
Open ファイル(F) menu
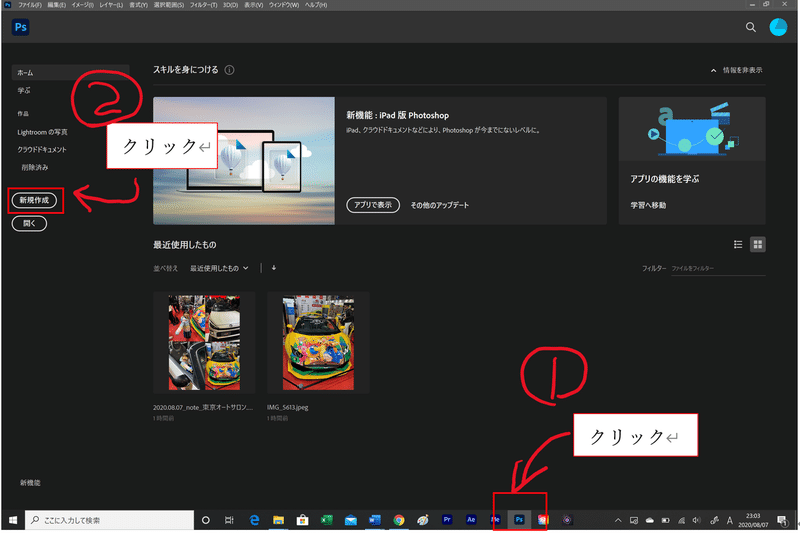point(30,5)
